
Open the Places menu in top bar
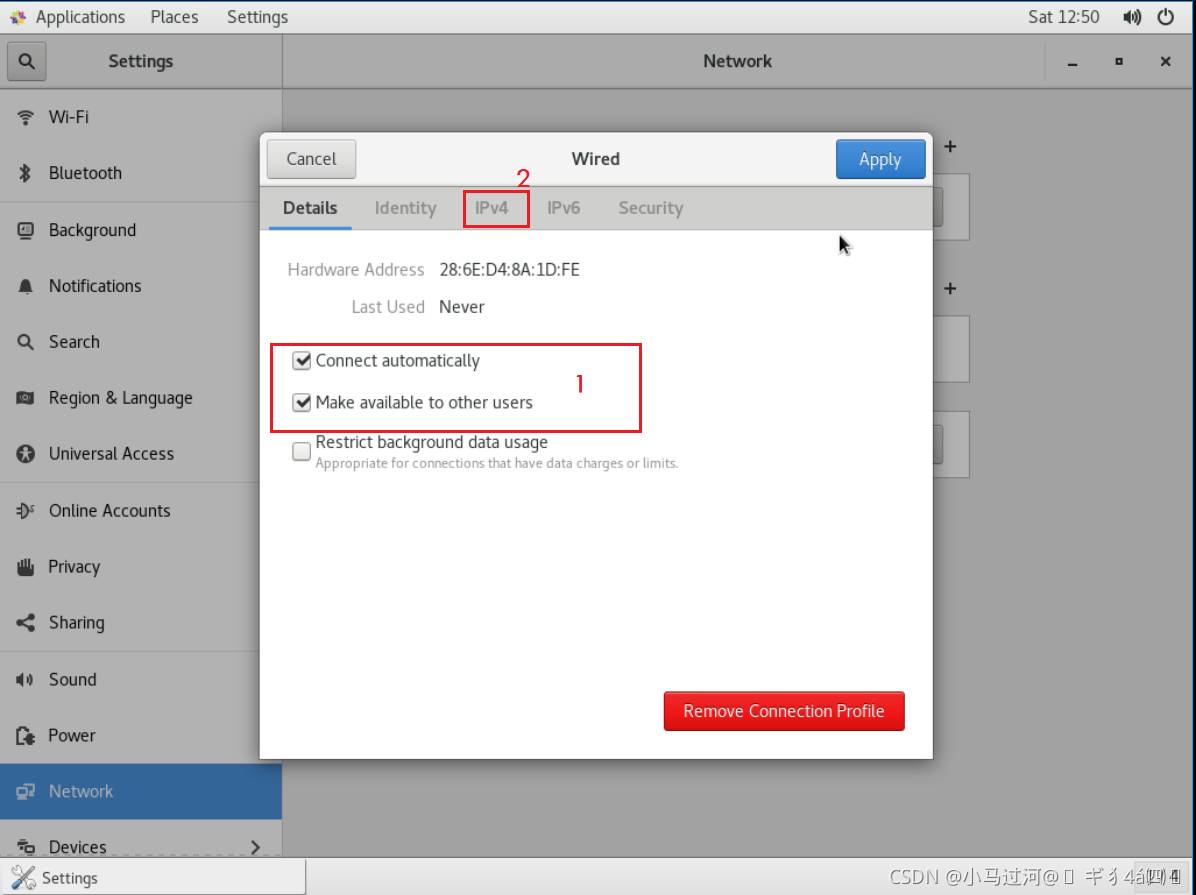[x=174, y=17]
